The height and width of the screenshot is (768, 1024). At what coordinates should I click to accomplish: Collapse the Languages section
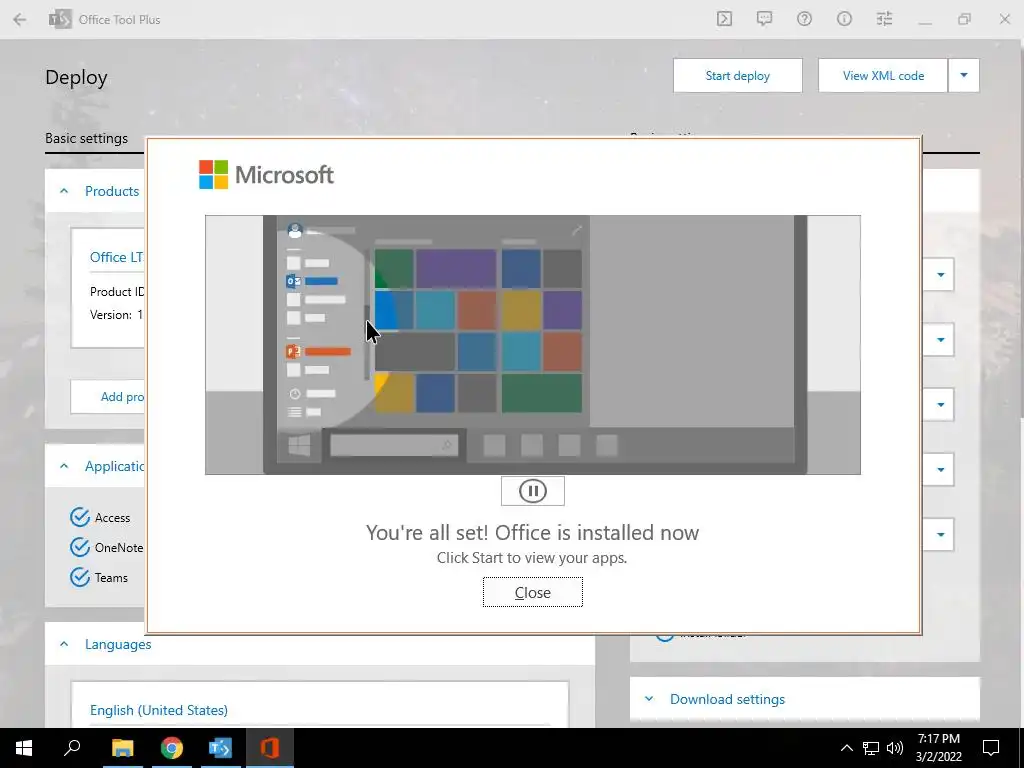tap(64, 645)
